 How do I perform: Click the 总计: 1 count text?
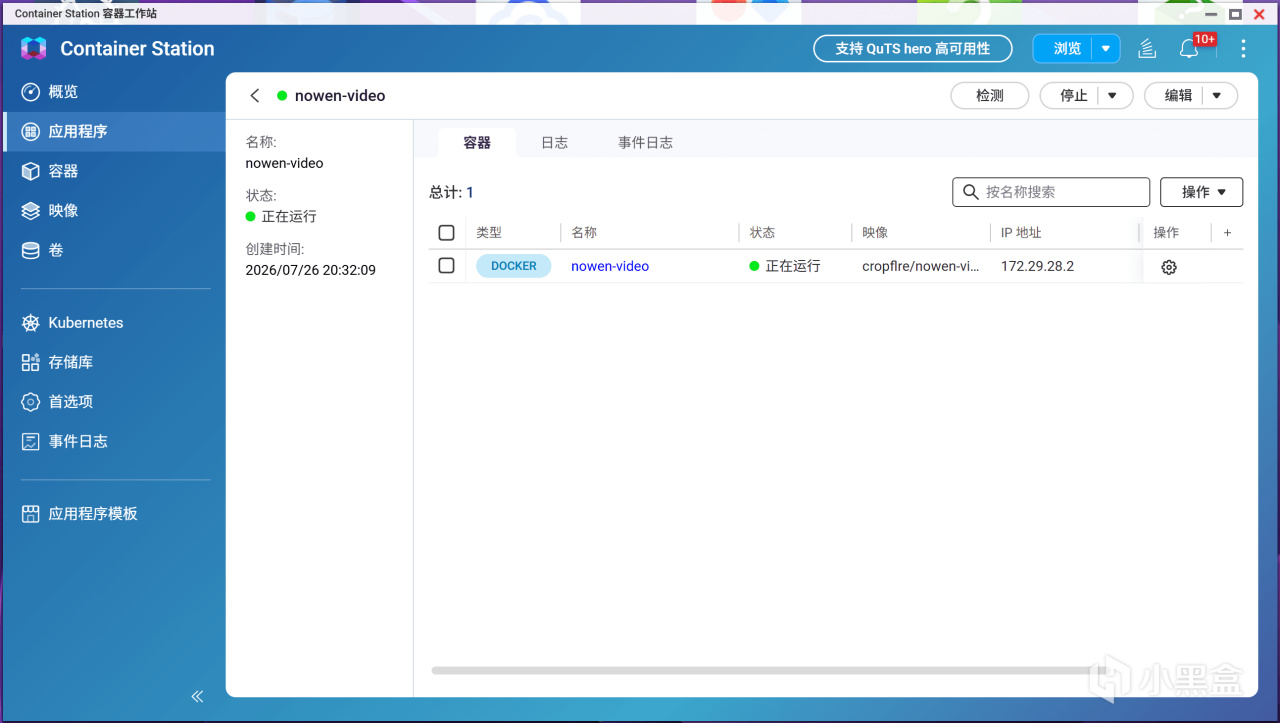click(452, 192)
